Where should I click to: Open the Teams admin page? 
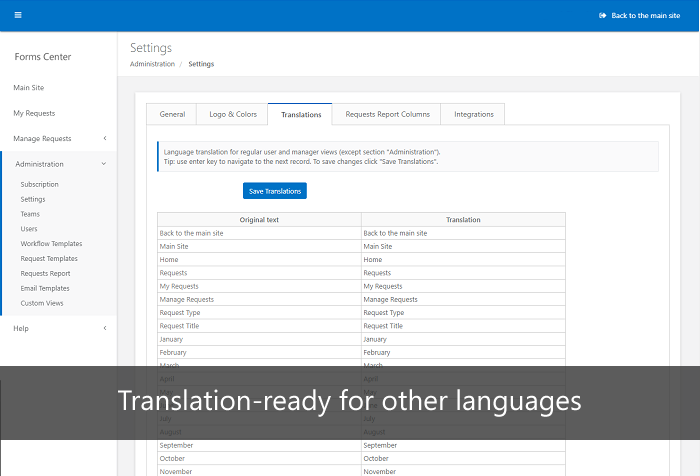pyautogui.click(x=30, y=214)
